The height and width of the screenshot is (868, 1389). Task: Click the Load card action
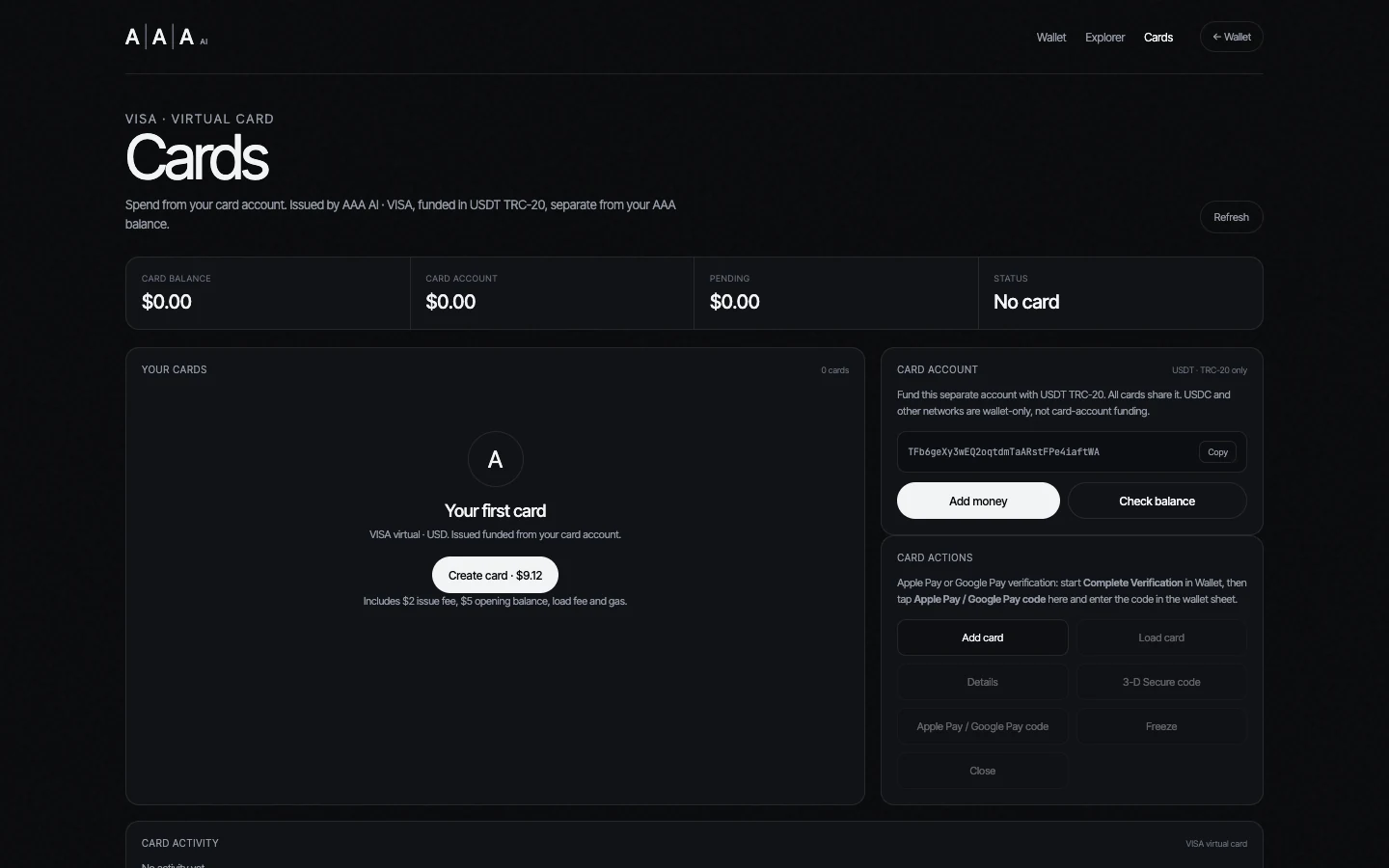(1161, 637)
